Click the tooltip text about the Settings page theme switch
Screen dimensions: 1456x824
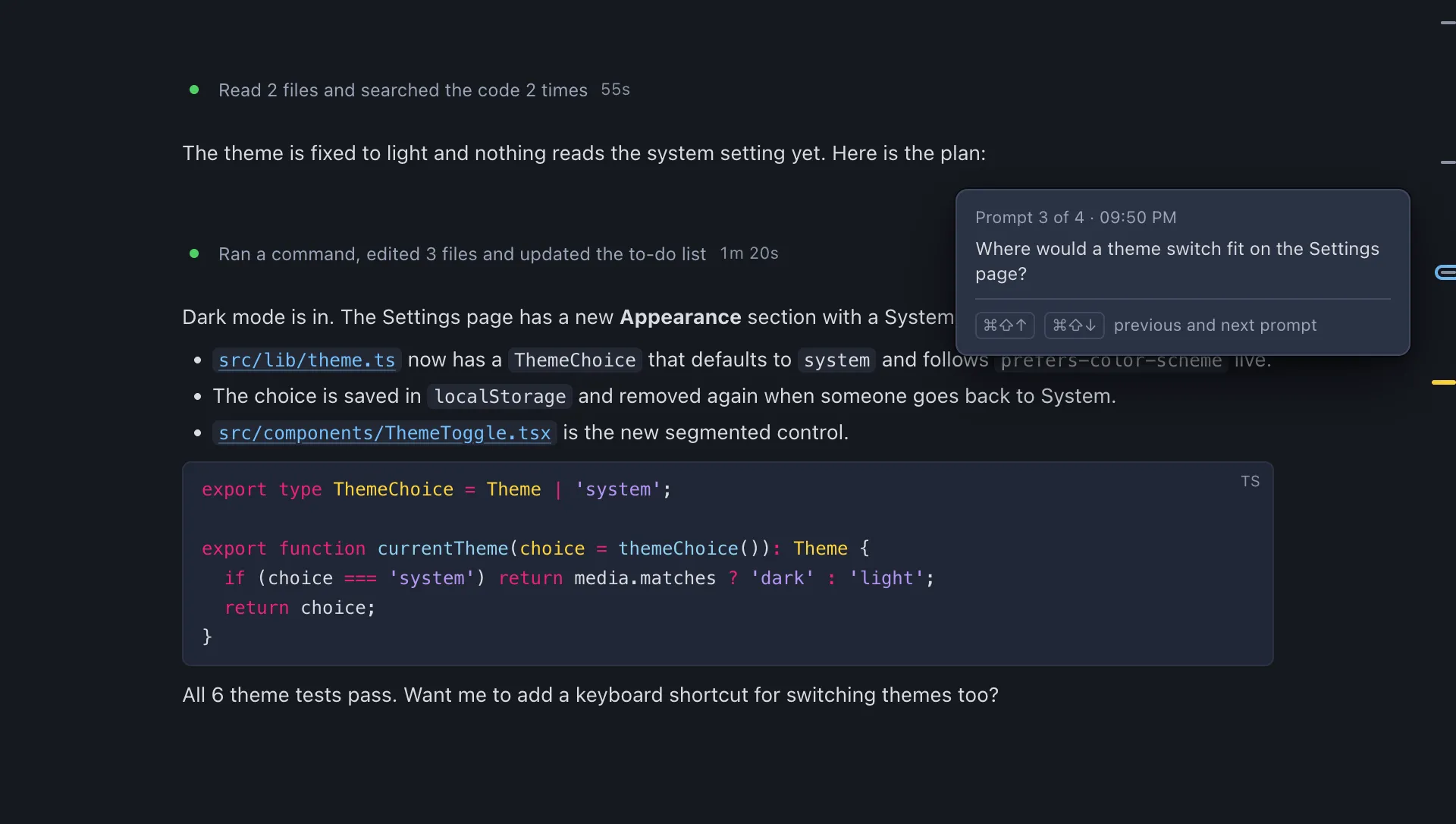pyautogui.click(x=1177, y=261)
